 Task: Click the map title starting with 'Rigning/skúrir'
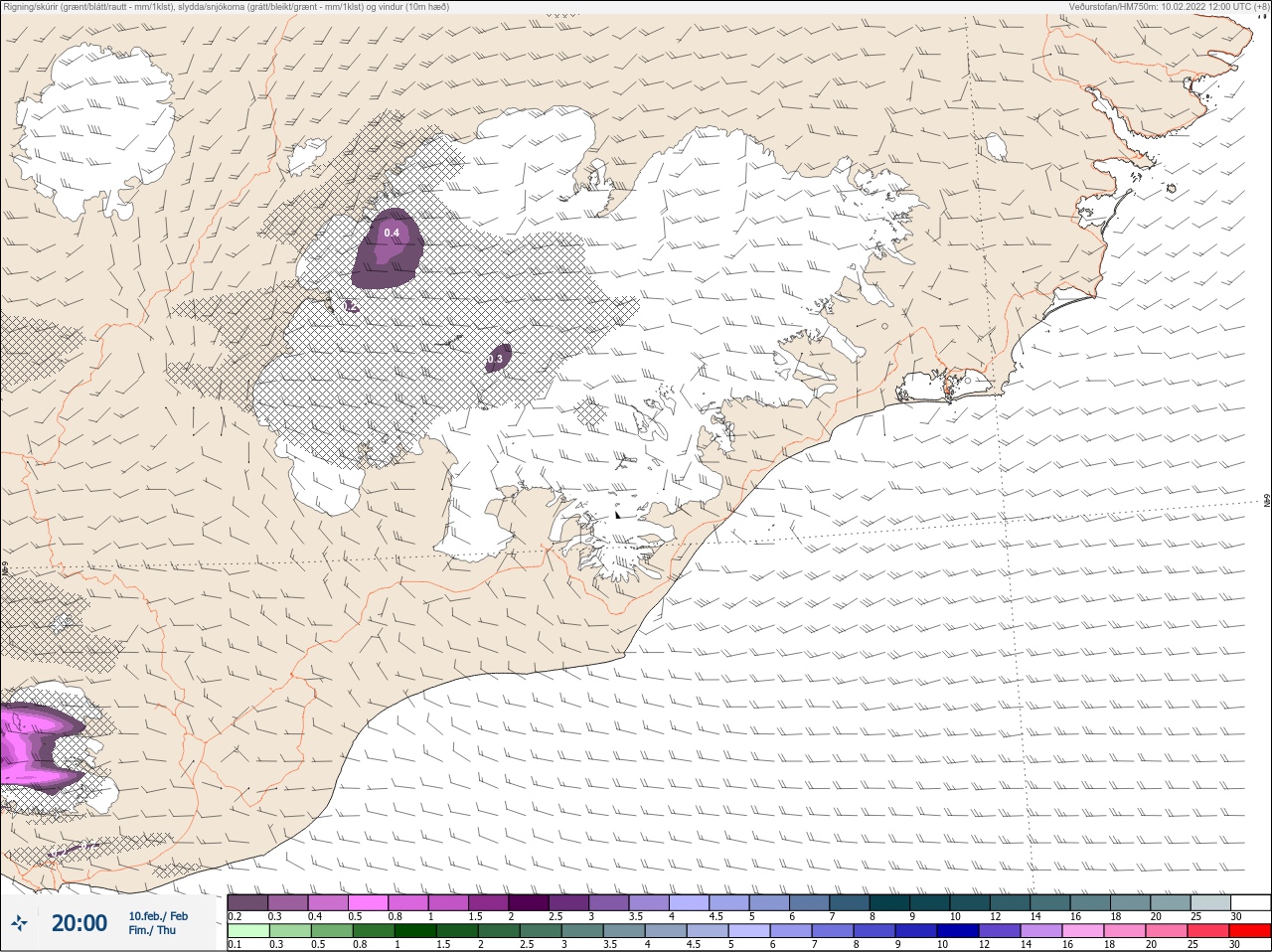[226, 7]
